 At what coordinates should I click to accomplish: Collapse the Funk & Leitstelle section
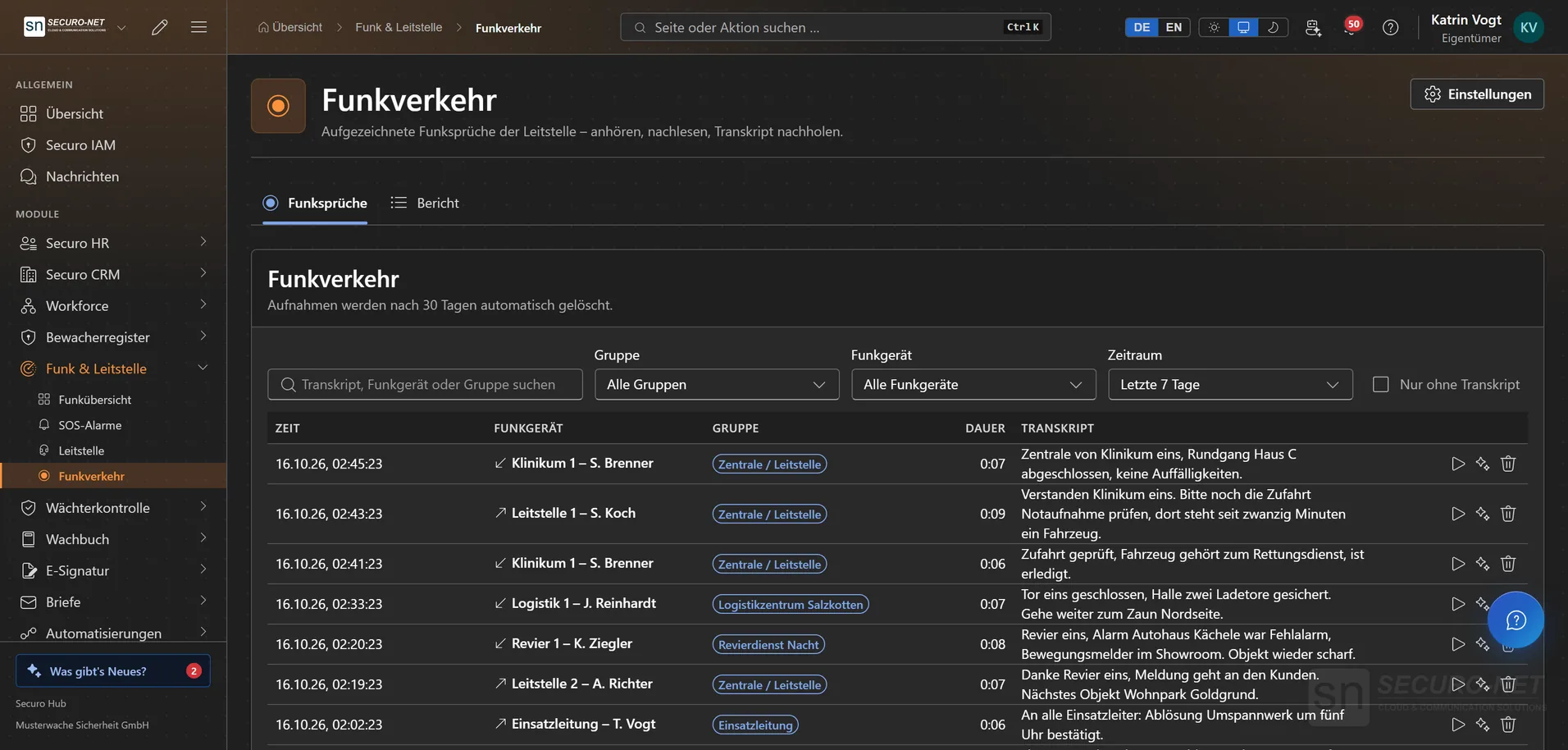[x=113, y=368]
